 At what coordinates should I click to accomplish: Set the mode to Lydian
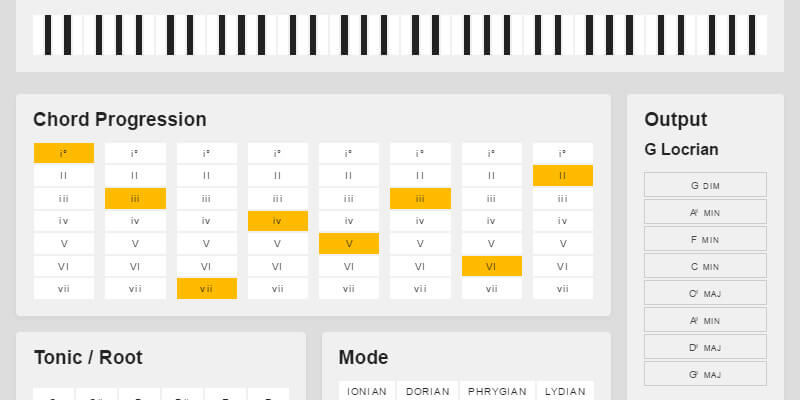click(x=565, y=391)
